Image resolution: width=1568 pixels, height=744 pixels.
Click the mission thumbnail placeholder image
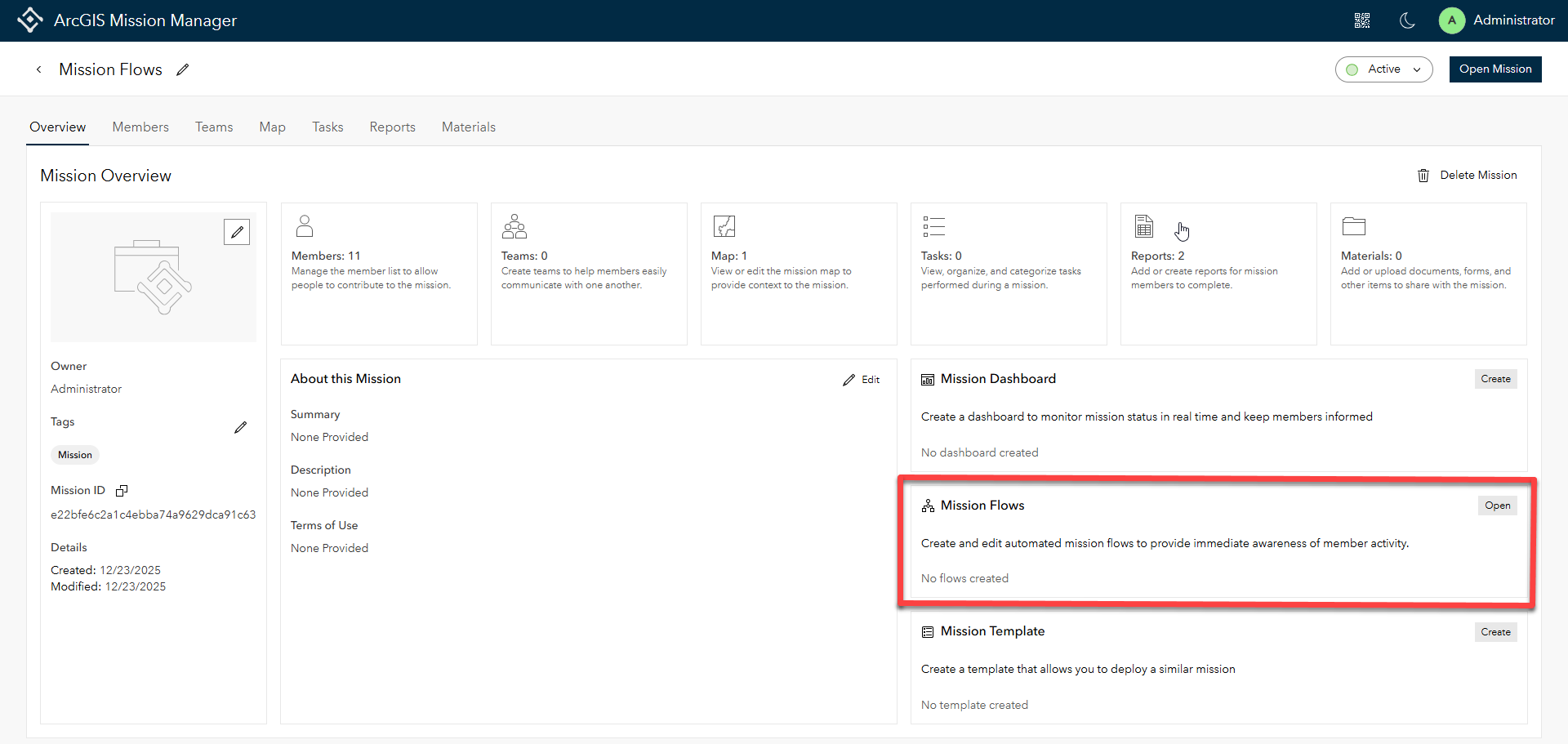[x=154, y=277]
